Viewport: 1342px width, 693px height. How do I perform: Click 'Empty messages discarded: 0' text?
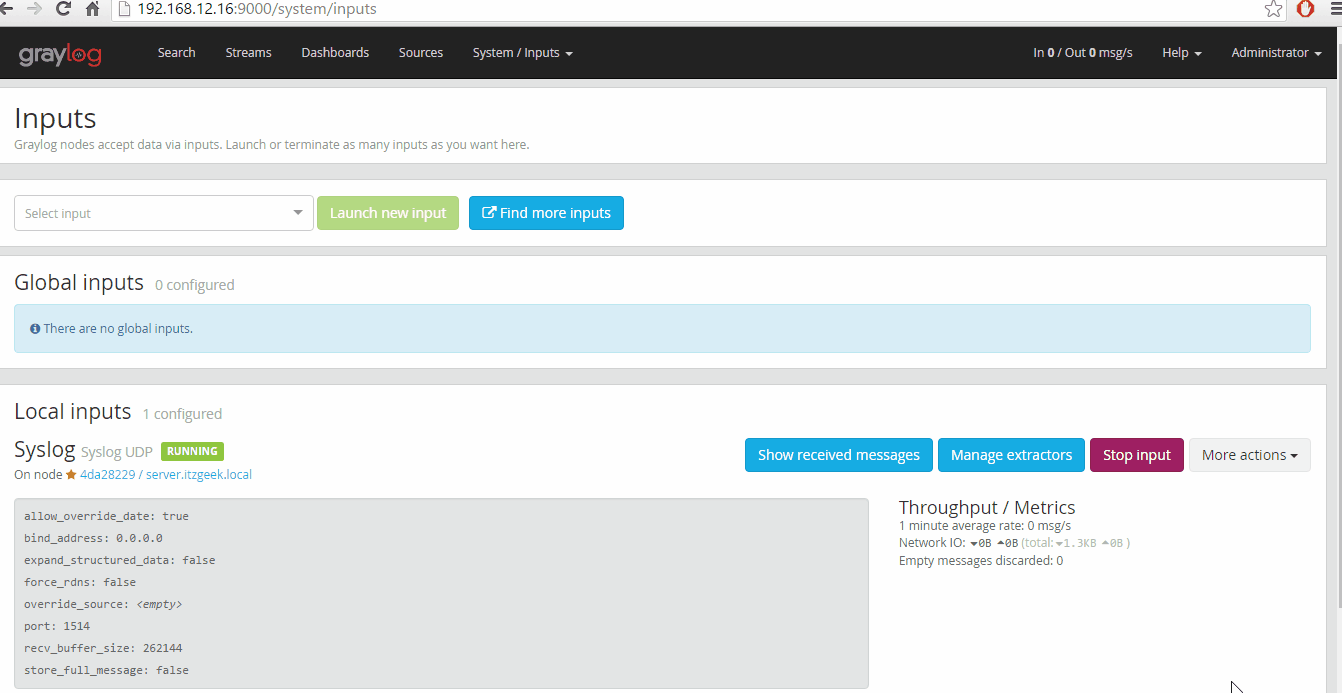pos(981,561)
